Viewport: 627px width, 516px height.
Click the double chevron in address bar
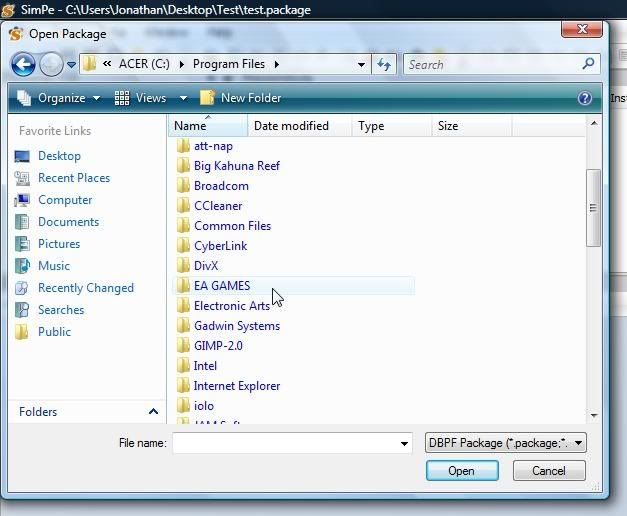point(107,64)
